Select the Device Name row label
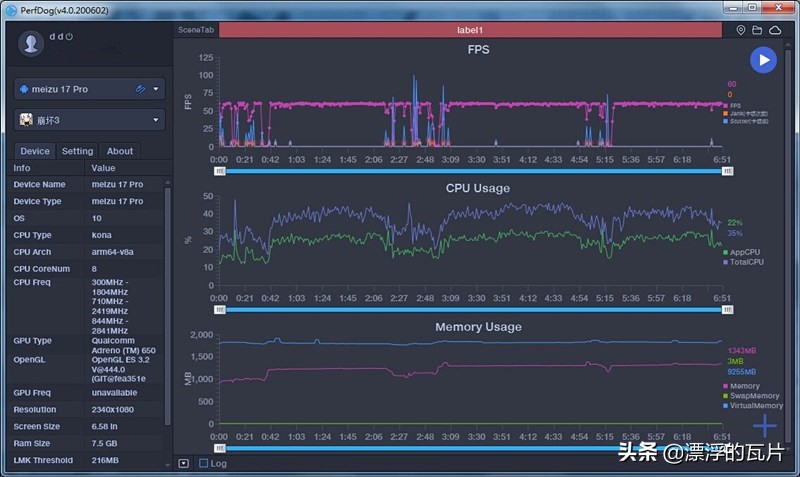The height and width of the screenshot is (477, 800). coord(39,184)
